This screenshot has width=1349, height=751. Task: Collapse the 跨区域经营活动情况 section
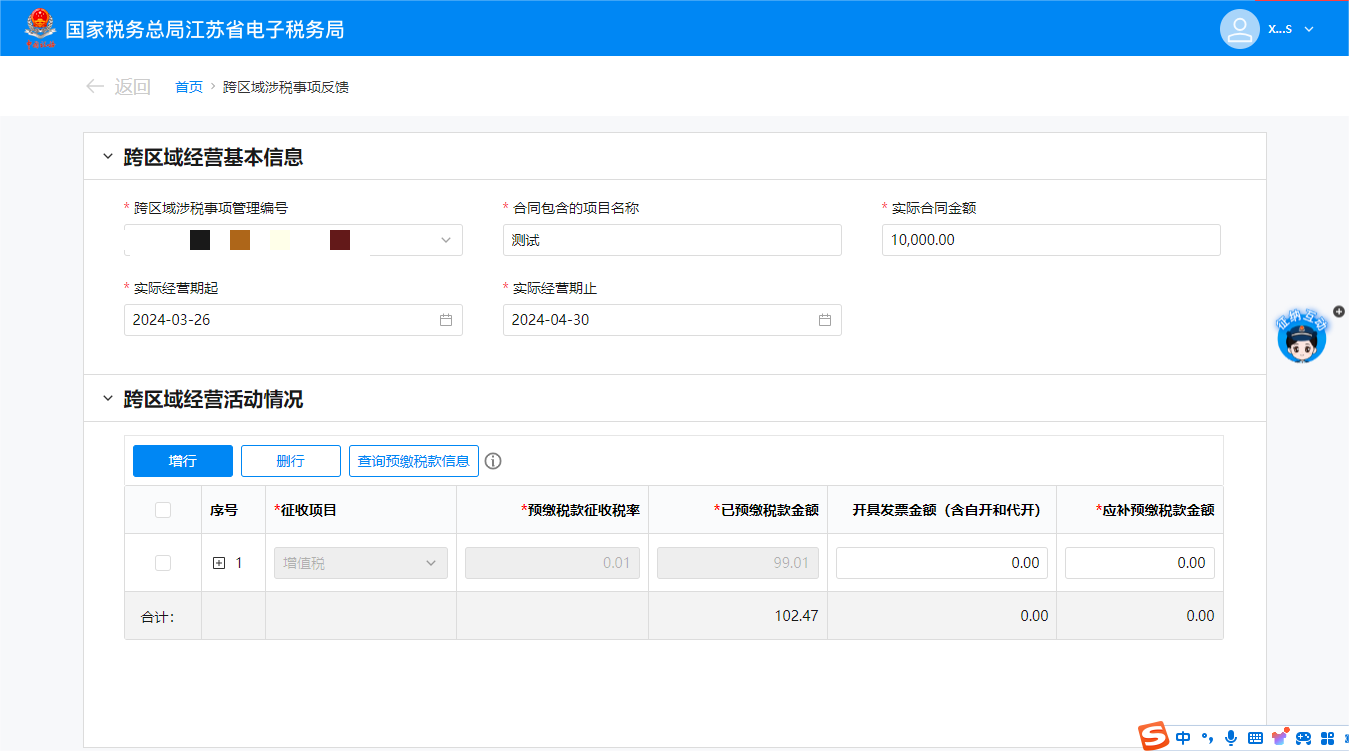point(108,399)
